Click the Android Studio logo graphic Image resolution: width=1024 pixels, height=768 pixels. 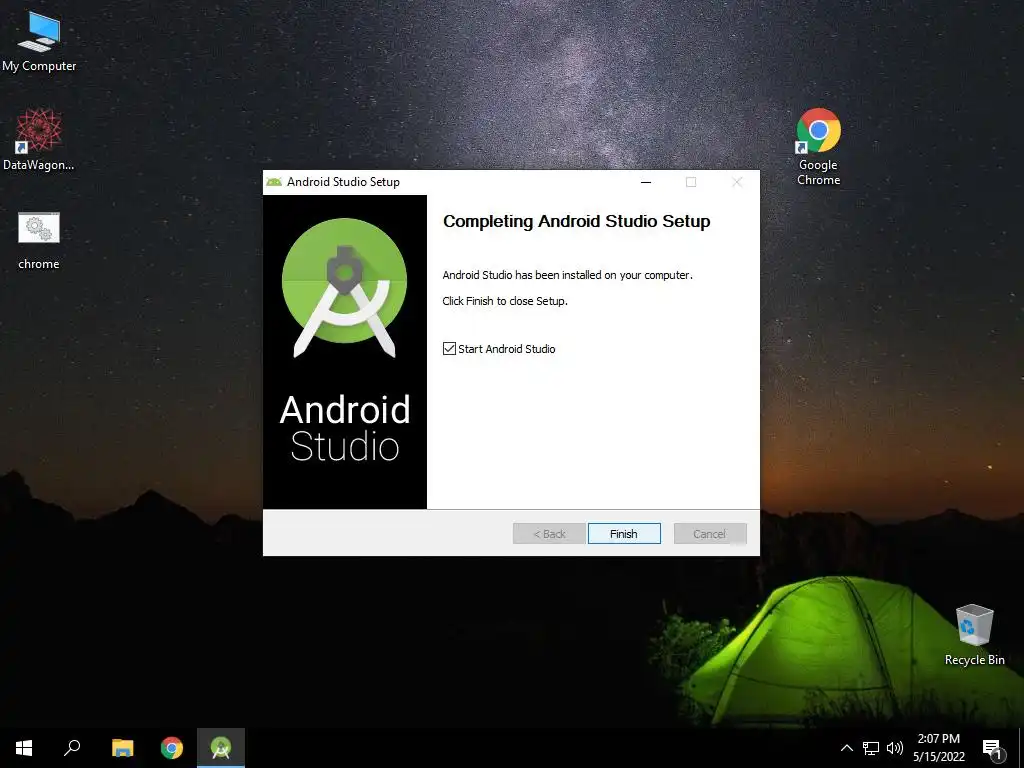pos(344,288)
